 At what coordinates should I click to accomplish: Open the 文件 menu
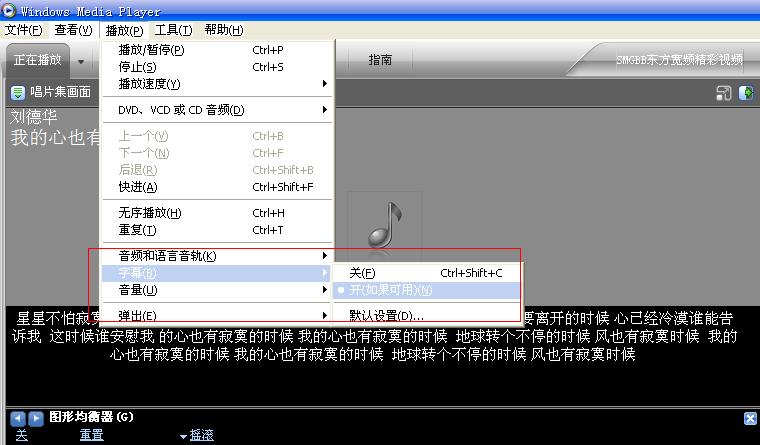(x=23, y=30)
